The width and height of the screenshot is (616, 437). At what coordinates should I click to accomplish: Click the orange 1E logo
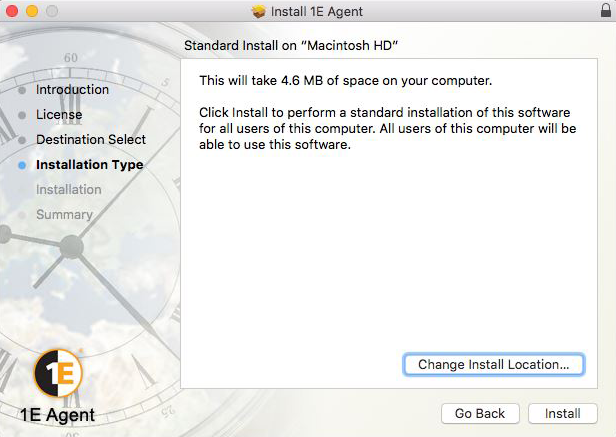coord(57,374)
